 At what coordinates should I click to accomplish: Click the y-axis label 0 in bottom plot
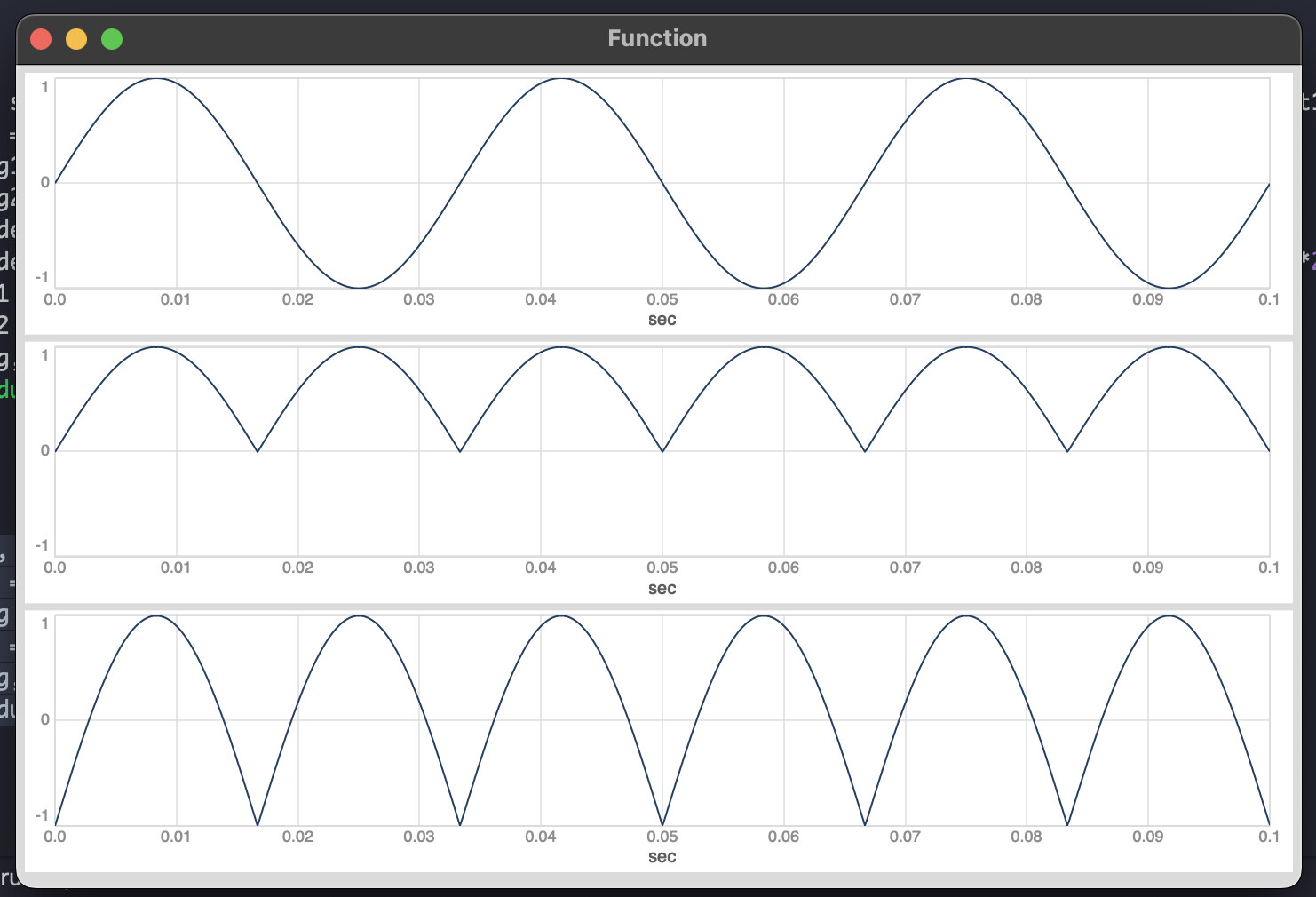pos(44,719)
